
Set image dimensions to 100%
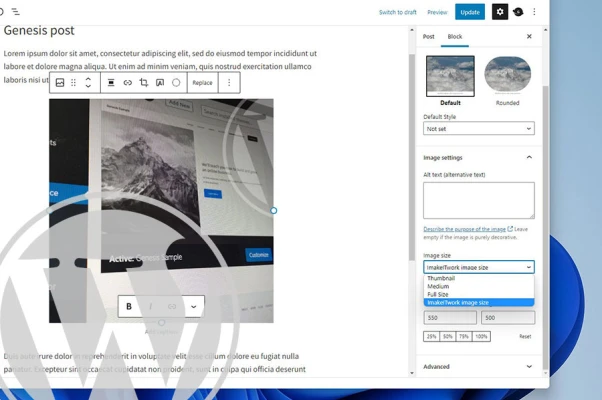(481, 337)
